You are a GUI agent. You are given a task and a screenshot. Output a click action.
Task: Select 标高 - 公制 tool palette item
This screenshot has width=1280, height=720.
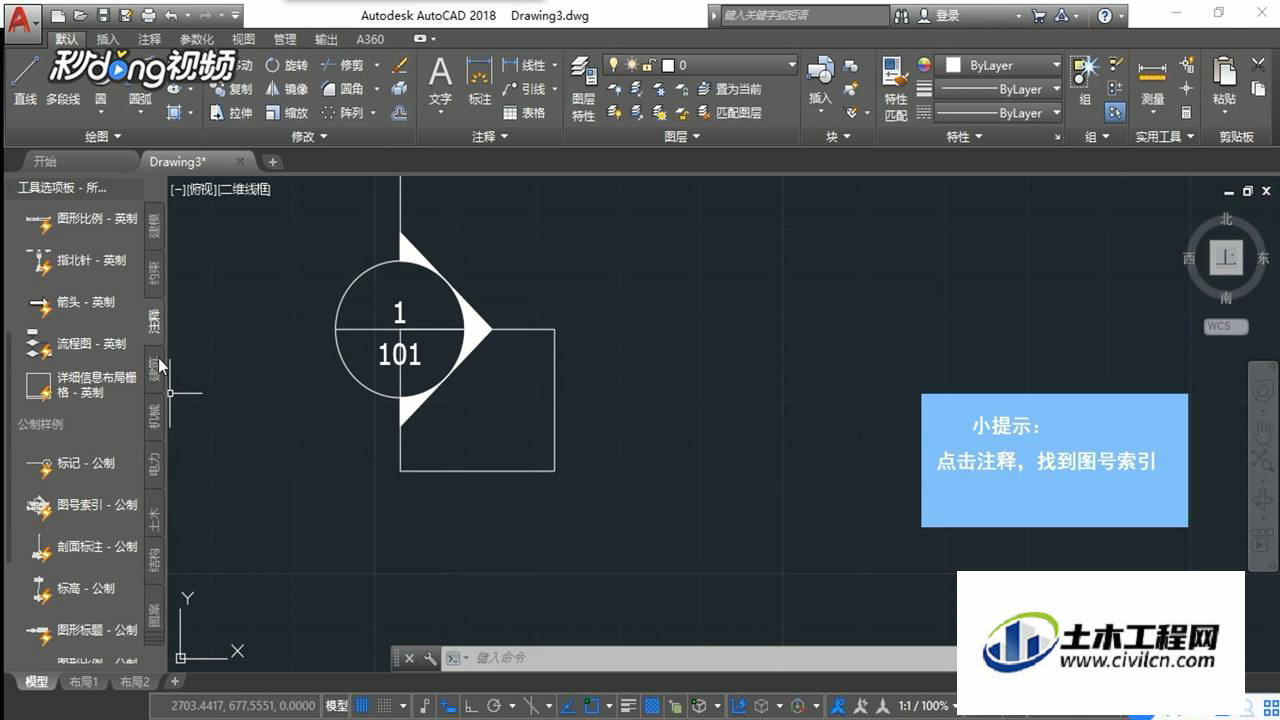tap(71, 589)
